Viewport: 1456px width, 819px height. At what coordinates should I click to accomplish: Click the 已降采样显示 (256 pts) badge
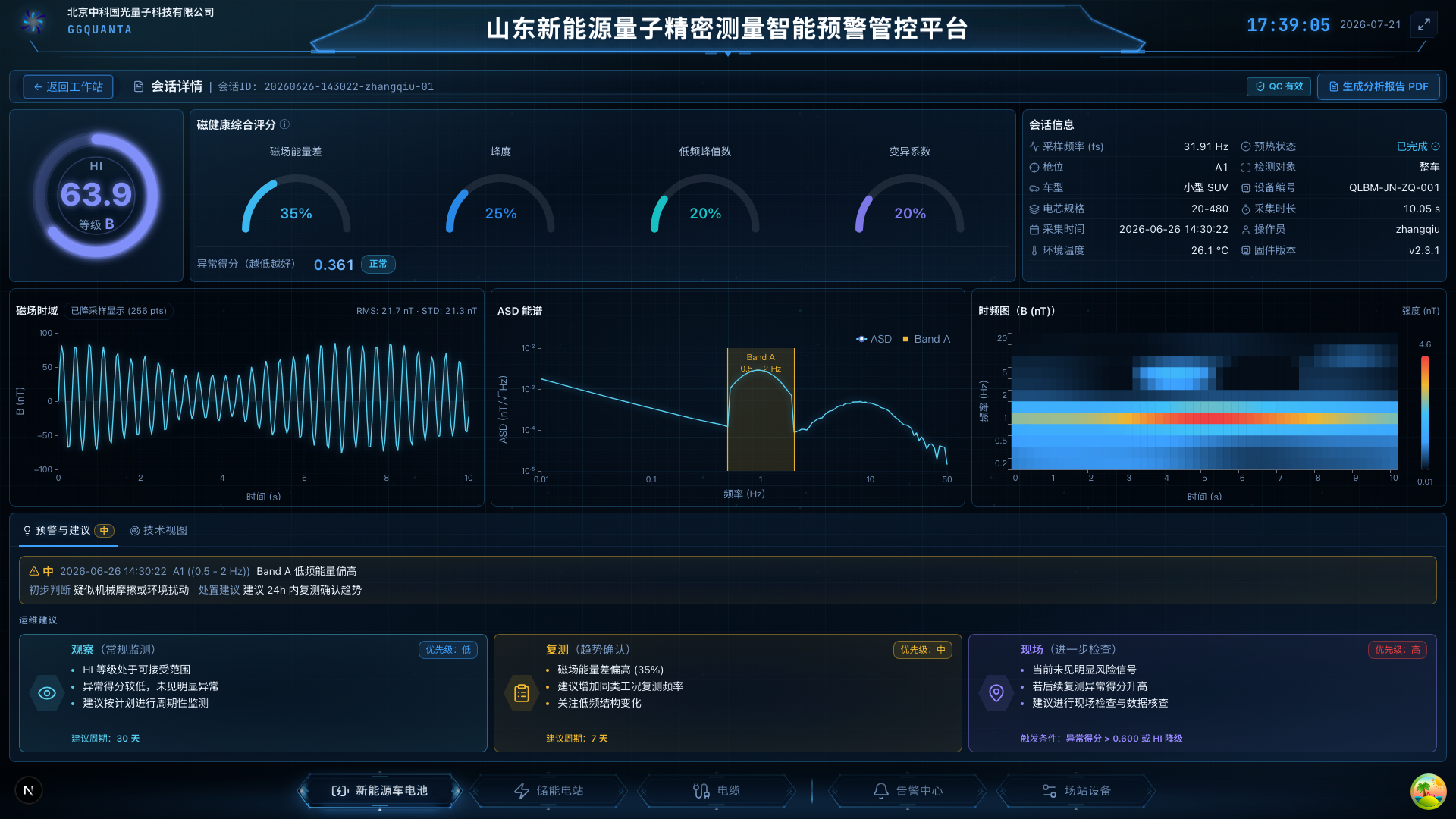click(118, 311)
